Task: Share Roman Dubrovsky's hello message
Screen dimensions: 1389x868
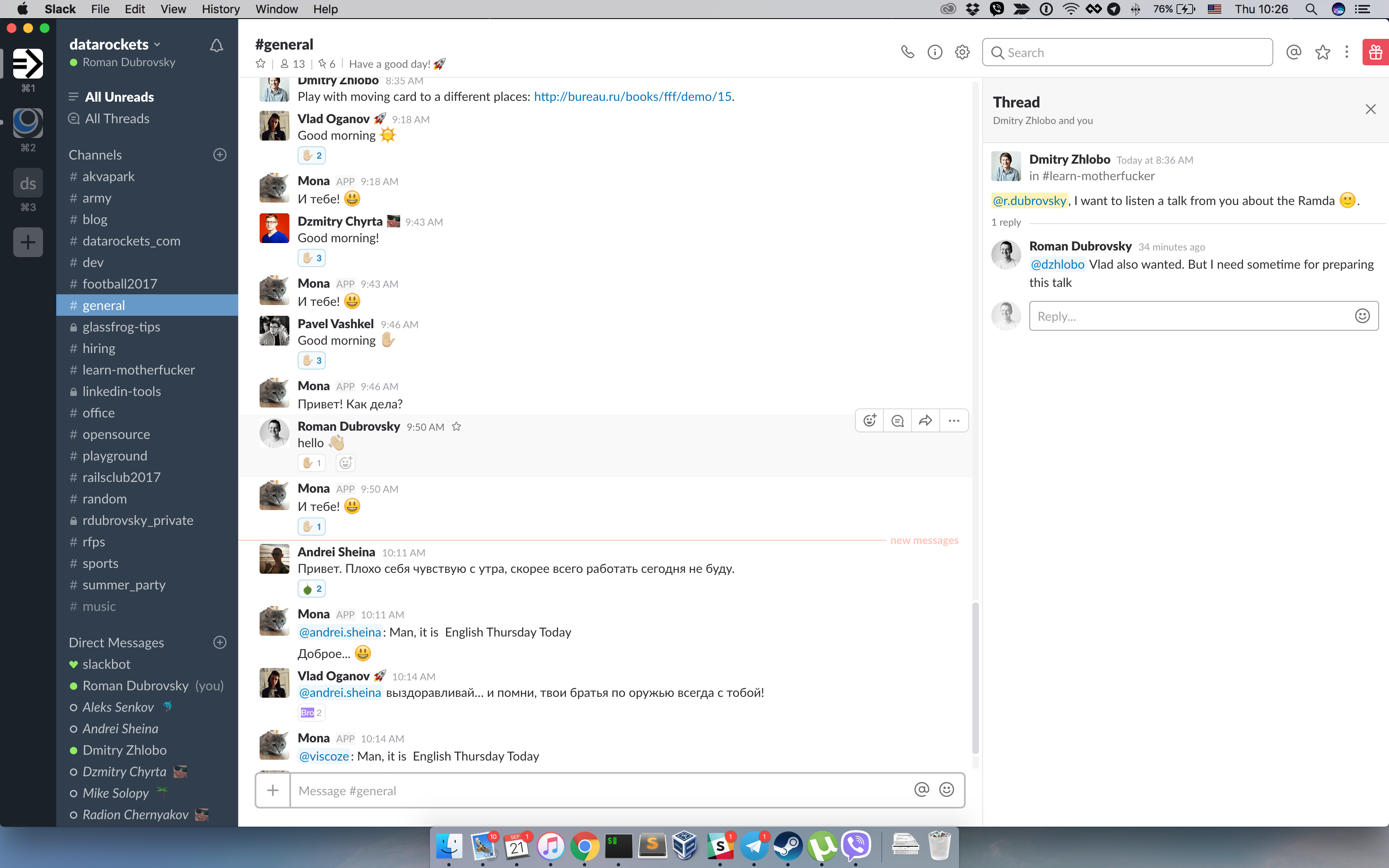Action: tap(925, 421)
